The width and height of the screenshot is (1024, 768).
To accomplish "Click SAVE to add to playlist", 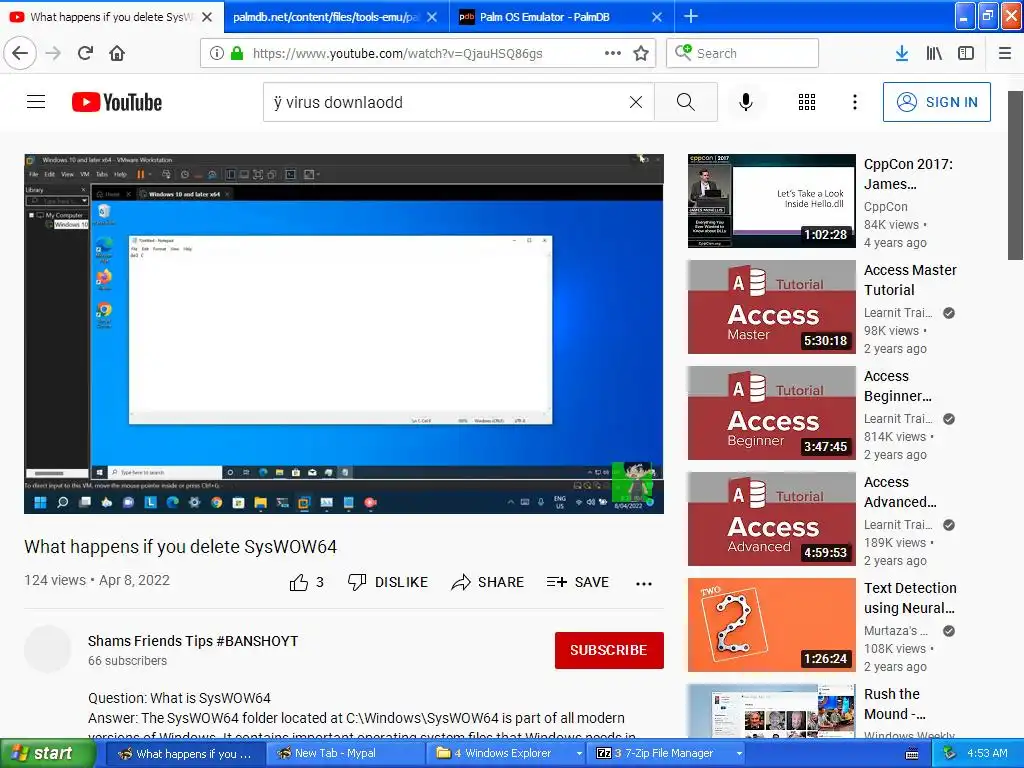I will coord(578,582).
